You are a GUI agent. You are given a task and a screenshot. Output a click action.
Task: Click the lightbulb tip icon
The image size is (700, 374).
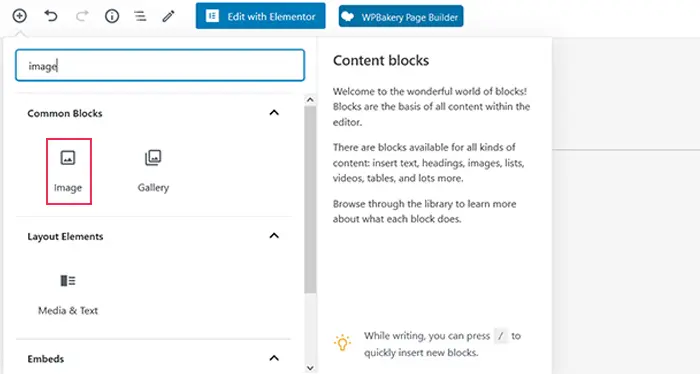click(342, 342)
